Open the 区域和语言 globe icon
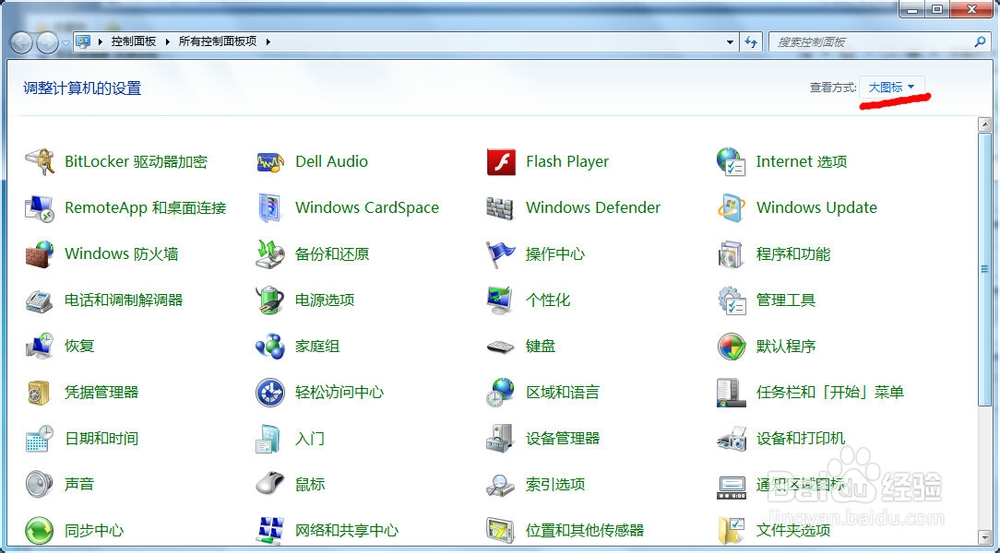This screenshot has width=1000, height=553. (x=501, y=392)
